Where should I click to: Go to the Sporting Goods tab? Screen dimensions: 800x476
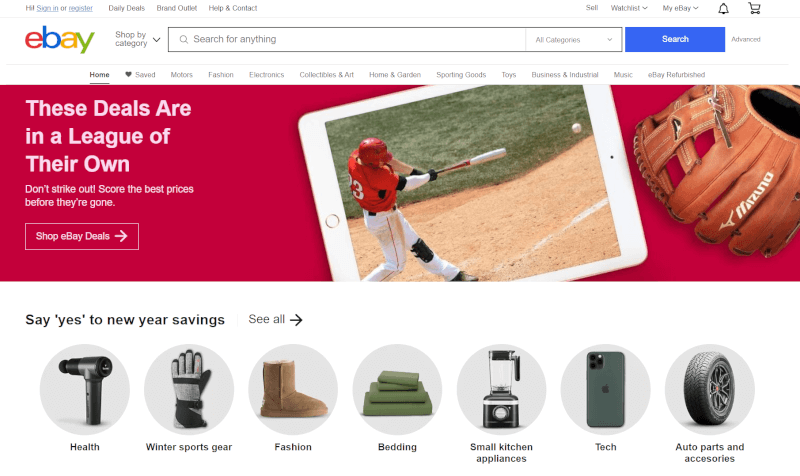pos(461,74)
